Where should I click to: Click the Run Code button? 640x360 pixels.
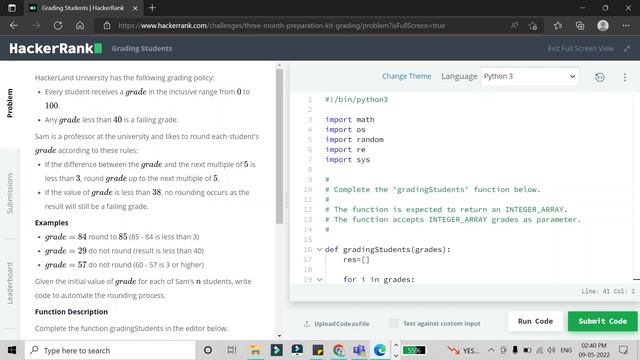tap(535, 321)
